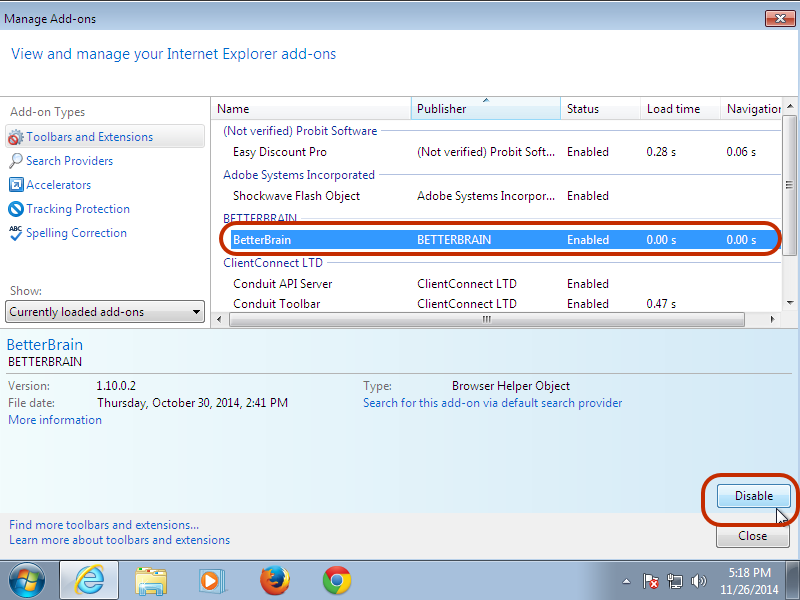Click the Accelerators arrow icon
Image resolution: width=800 pixels, height=600 pixels.
coord(16,185)
